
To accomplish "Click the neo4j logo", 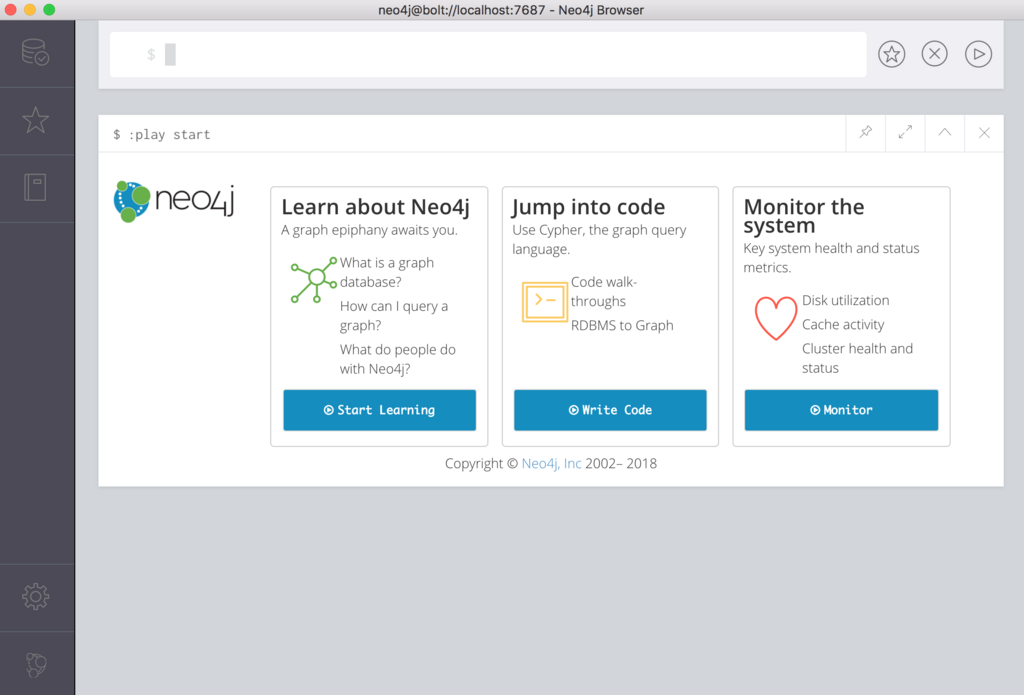I will (174, 201).
